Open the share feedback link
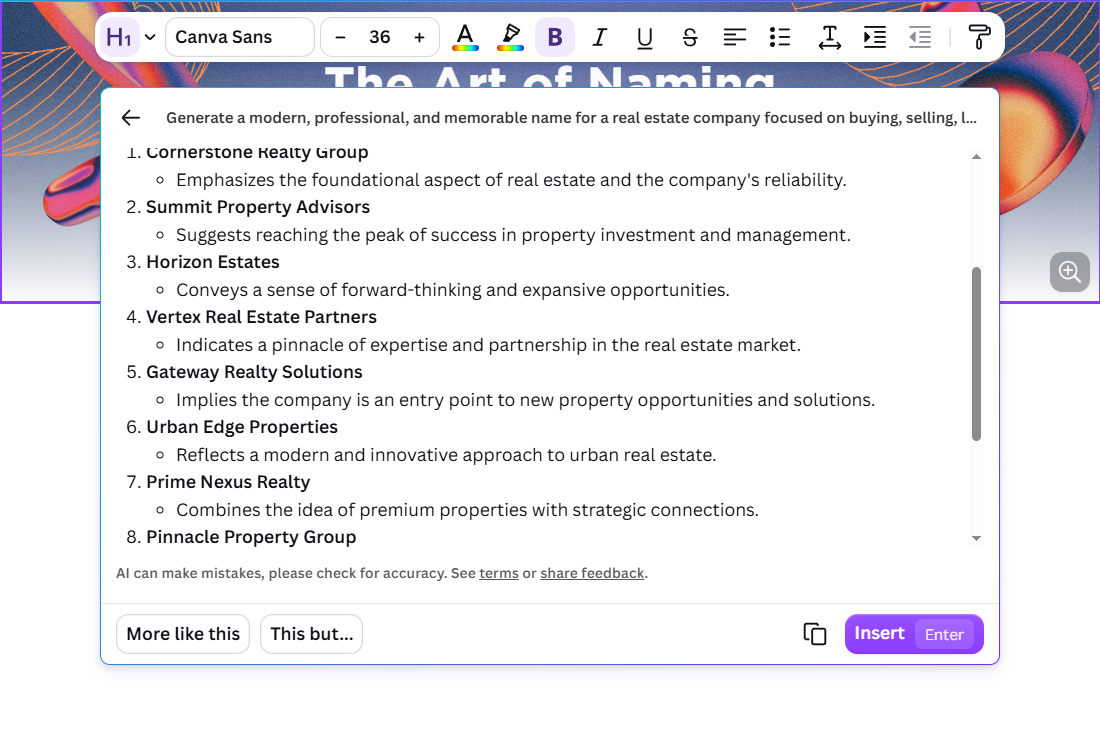 pos(592,574)
